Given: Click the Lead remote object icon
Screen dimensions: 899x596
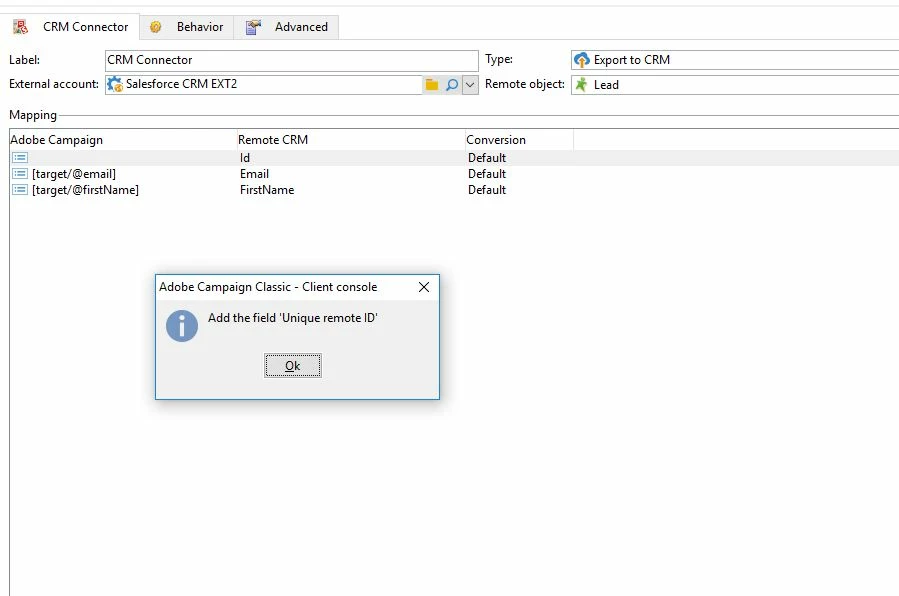Looking at the screenshot, I should pos(581,85).
